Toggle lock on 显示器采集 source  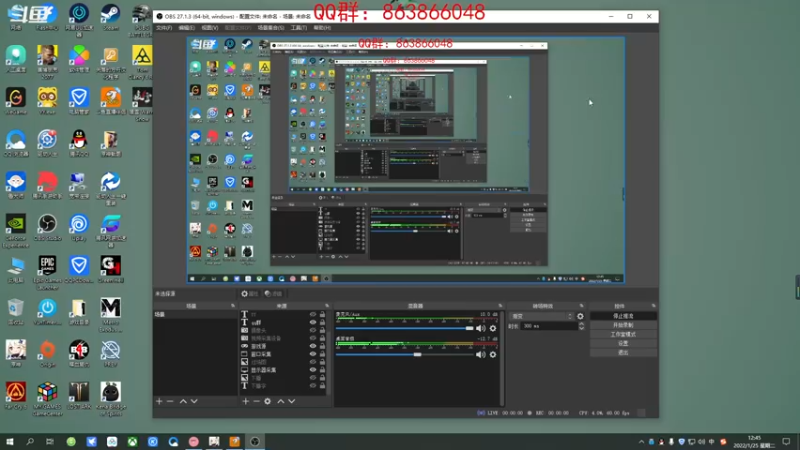pyautogui.click(x=322, y=370)
